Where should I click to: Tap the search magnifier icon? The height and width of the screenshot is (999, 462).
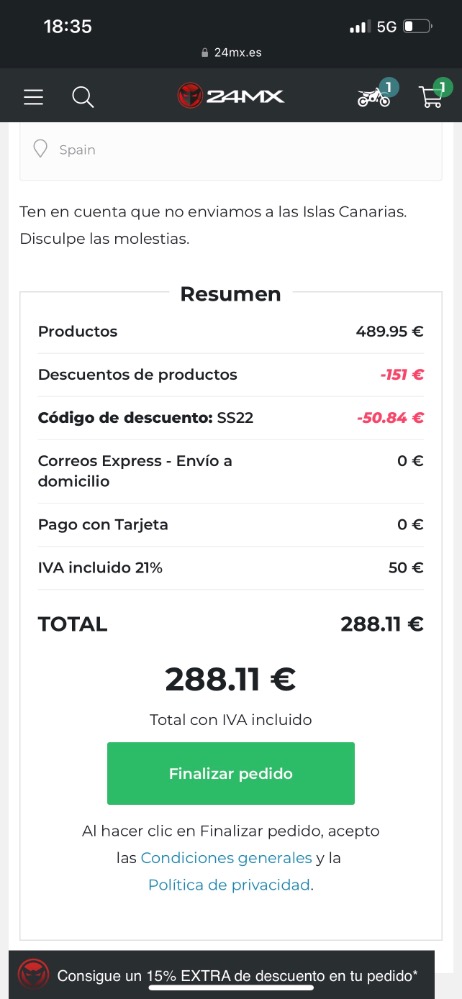coord(83,97)
